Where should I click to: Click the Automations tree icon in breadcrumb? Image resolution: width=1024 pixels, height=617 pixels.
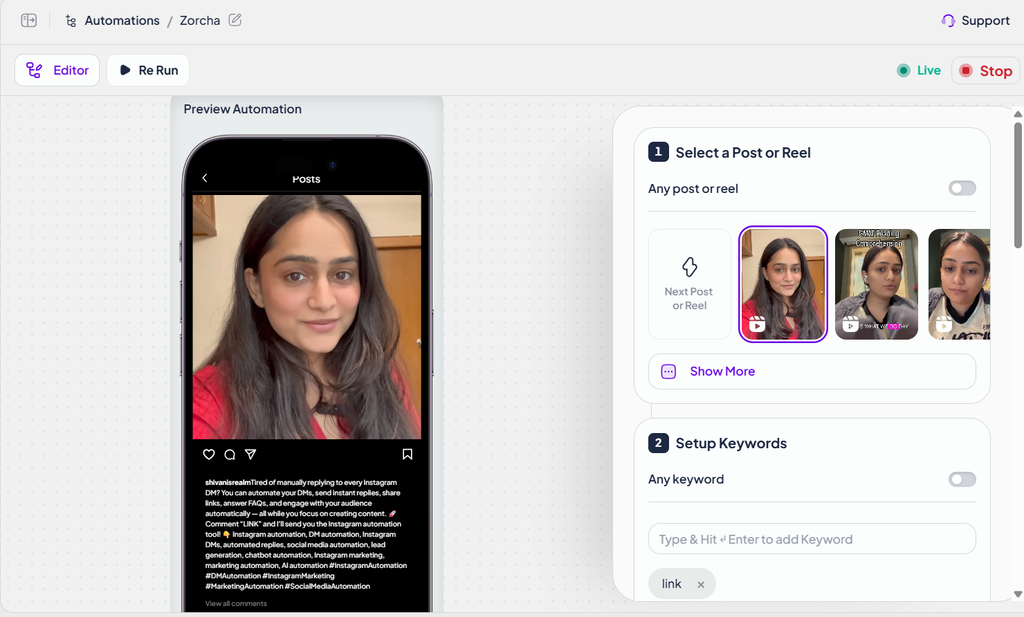coord(71,21)
